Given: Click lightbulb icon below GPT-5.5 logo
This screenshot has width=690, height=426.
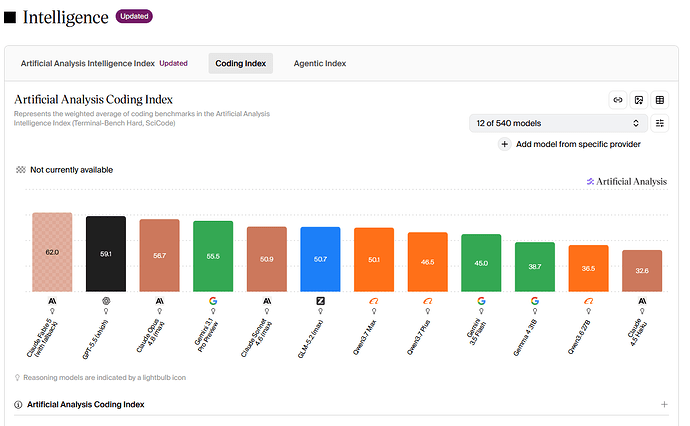Looking at the screenshot, I should (x=106, y=311).
